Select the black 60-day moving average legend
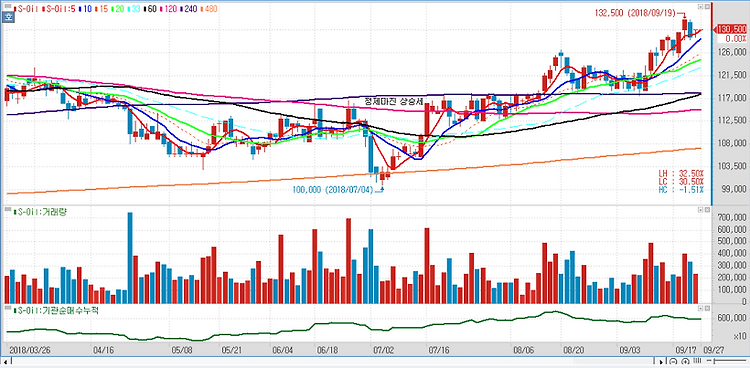This screenshot has width=750, height=368. coord(150,9)
